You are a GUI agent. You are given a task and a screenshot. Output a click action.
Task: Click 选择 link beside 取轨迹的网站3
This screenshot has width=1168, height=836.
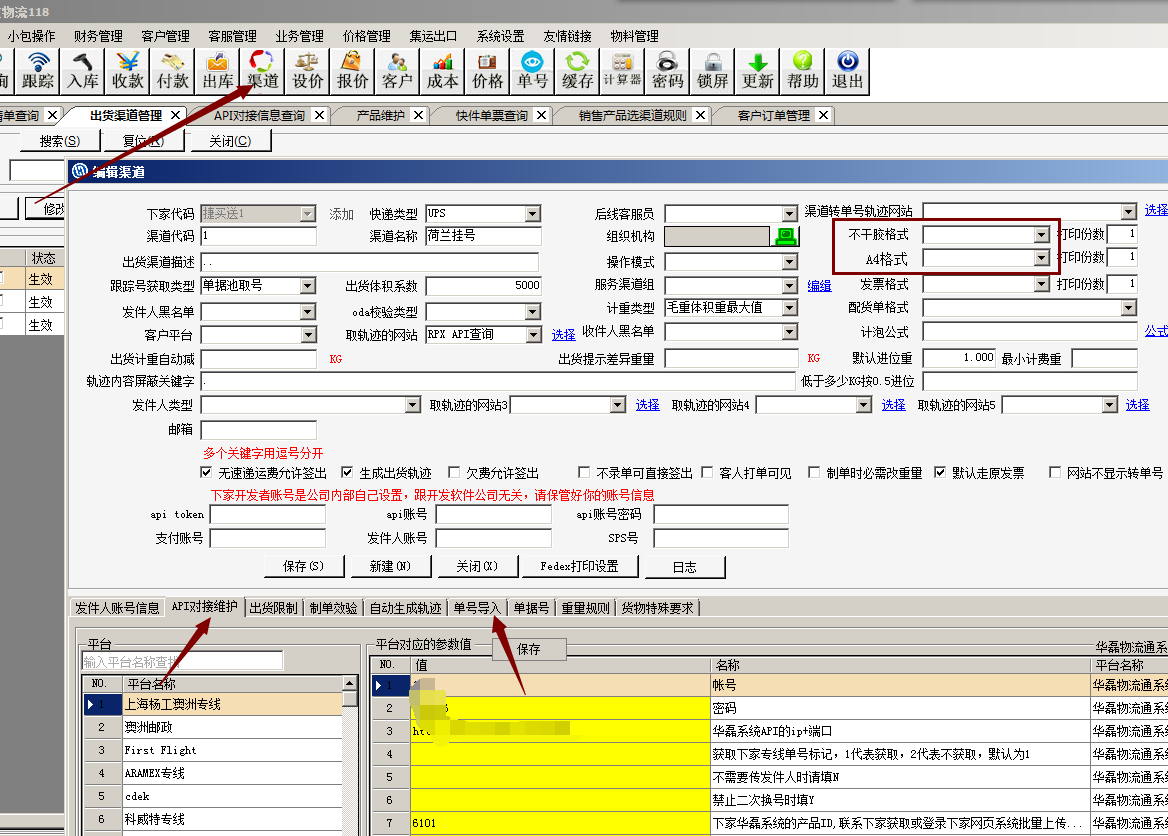pyautogui.click(x=647, y=405)
